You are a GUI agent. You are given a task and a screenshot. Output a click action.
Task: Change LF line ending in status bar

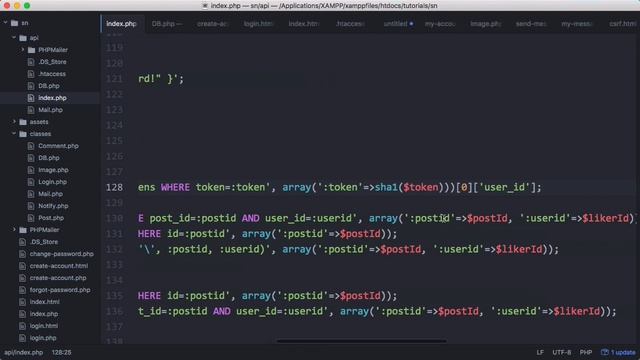[540, 352]
